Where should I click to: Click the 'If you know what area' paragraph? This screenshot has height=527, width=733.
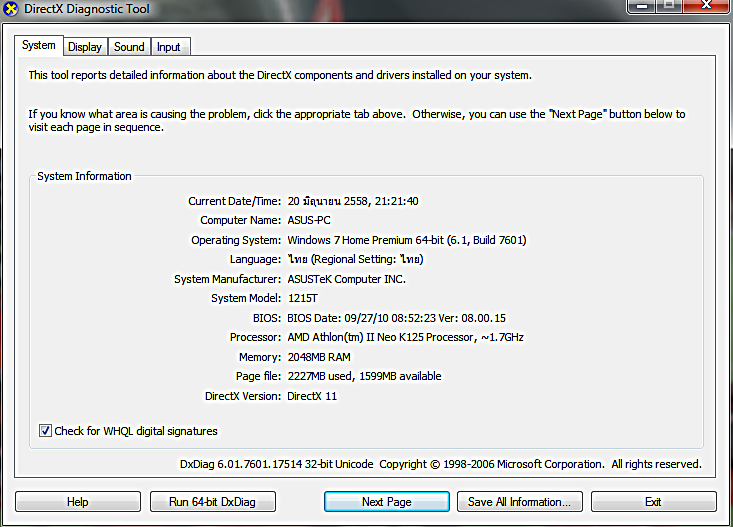357,121
